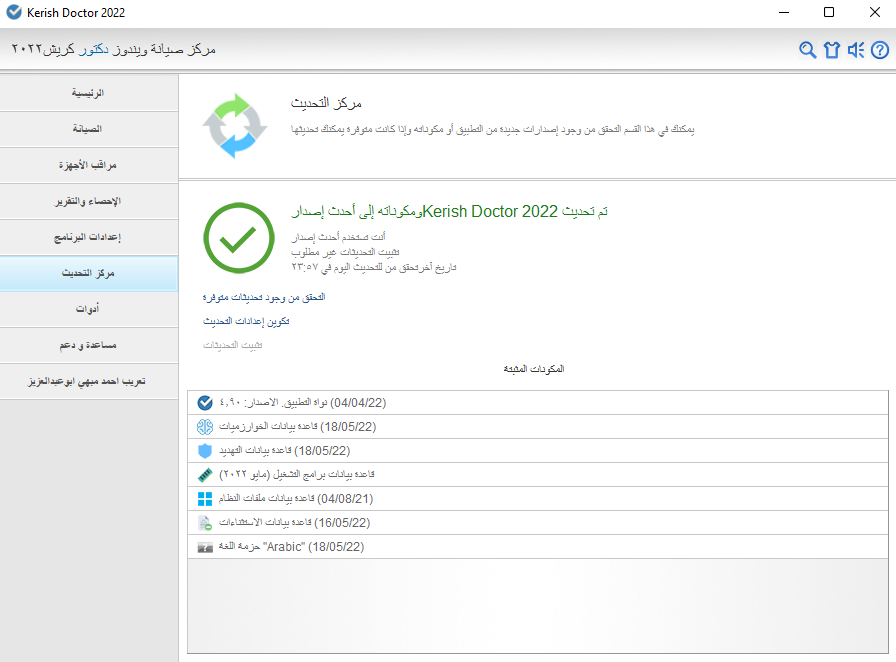Minimize the Kerish Doctor window
This screenshot has width=896, height=662.
tap(784, 13)
